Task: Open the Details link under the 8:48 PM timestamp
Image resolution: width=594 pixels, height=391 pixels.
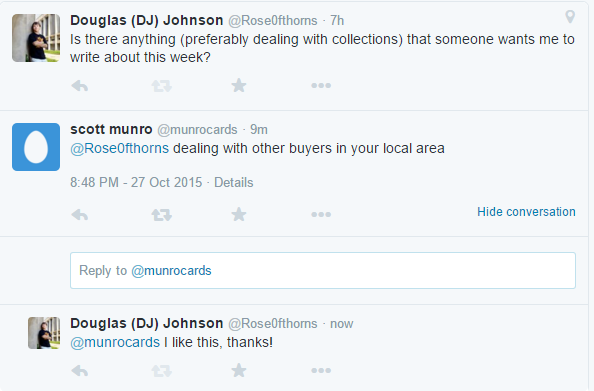Action: click(234, 182)
